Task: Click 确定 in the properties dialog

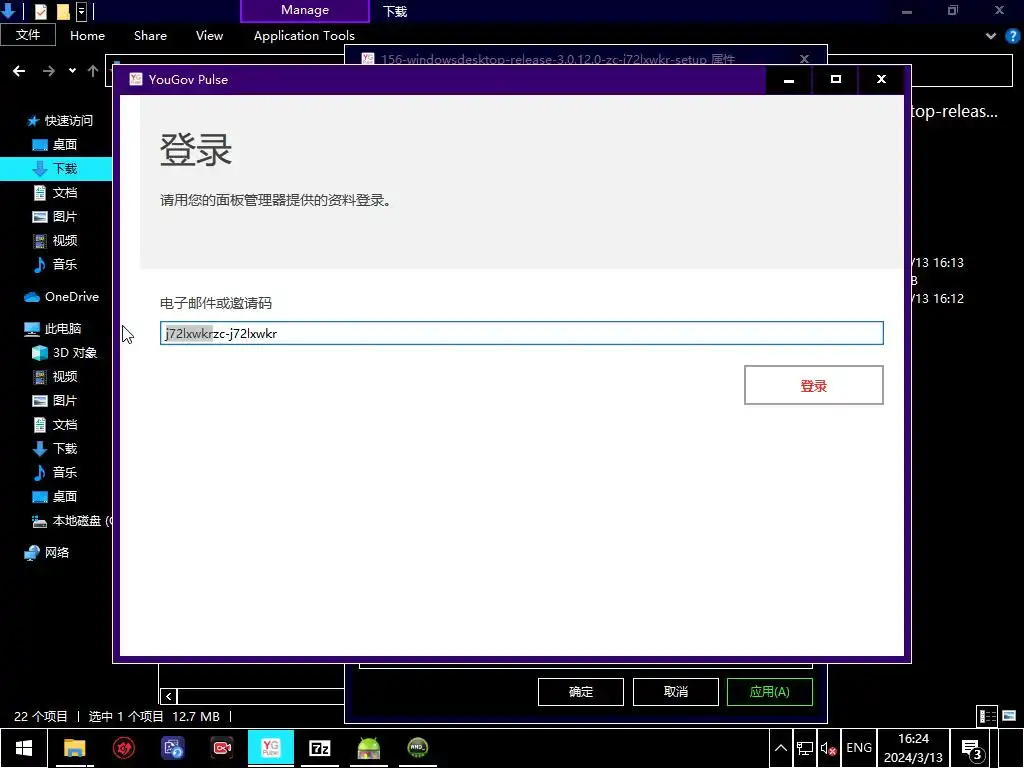Action: 581,692
